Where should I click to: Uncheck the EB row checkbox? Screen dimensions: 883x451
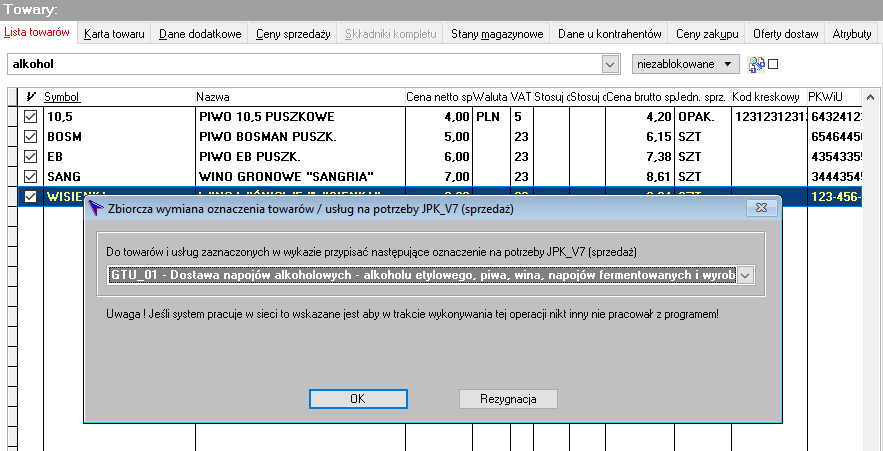point(30,157)
